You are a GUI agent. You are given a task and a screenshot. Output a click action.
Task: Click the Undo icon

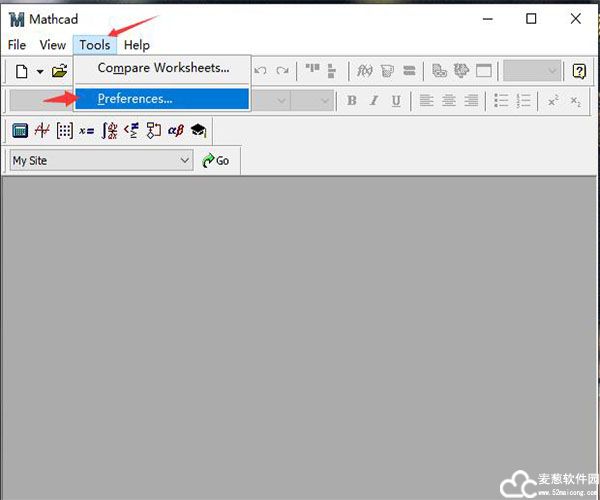pyautogui.click(x=261, y=71)
